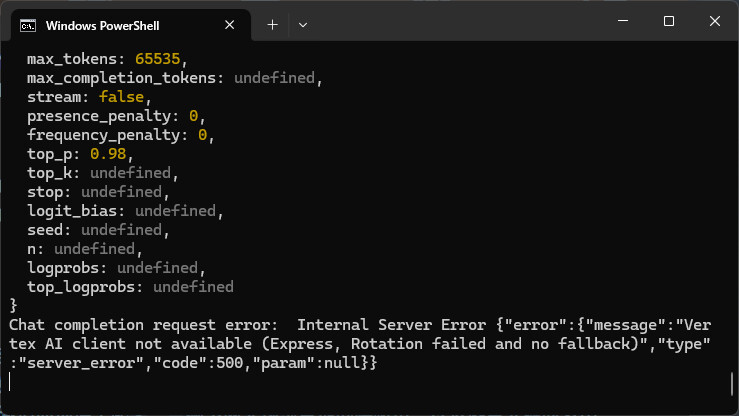This screenshot has width=739, height=416.
Task: Click the logit_bias line in the output
Action: 121,211
